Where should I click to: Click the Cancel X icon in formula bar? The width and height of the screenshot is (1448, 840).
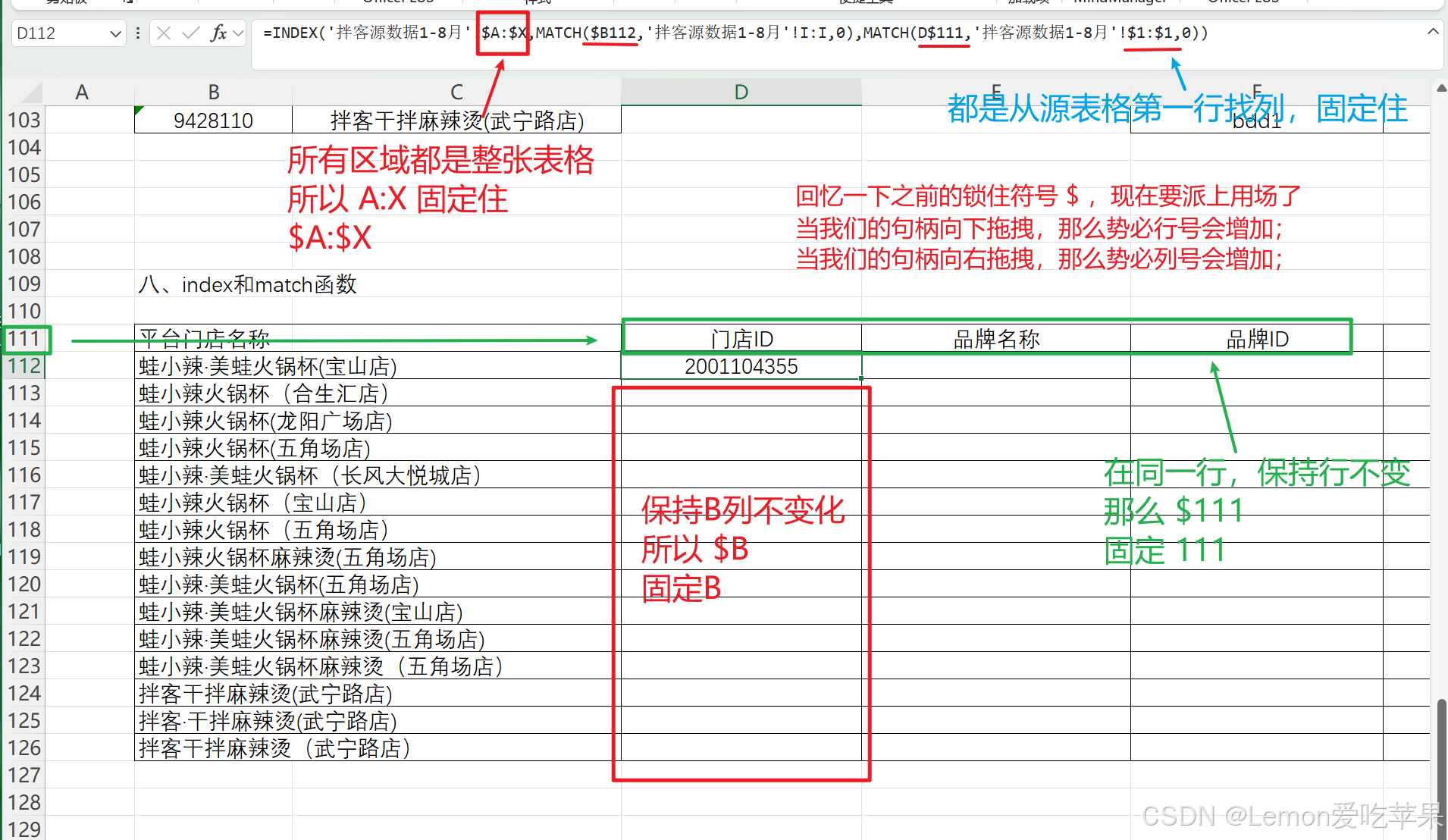point(163,33)
